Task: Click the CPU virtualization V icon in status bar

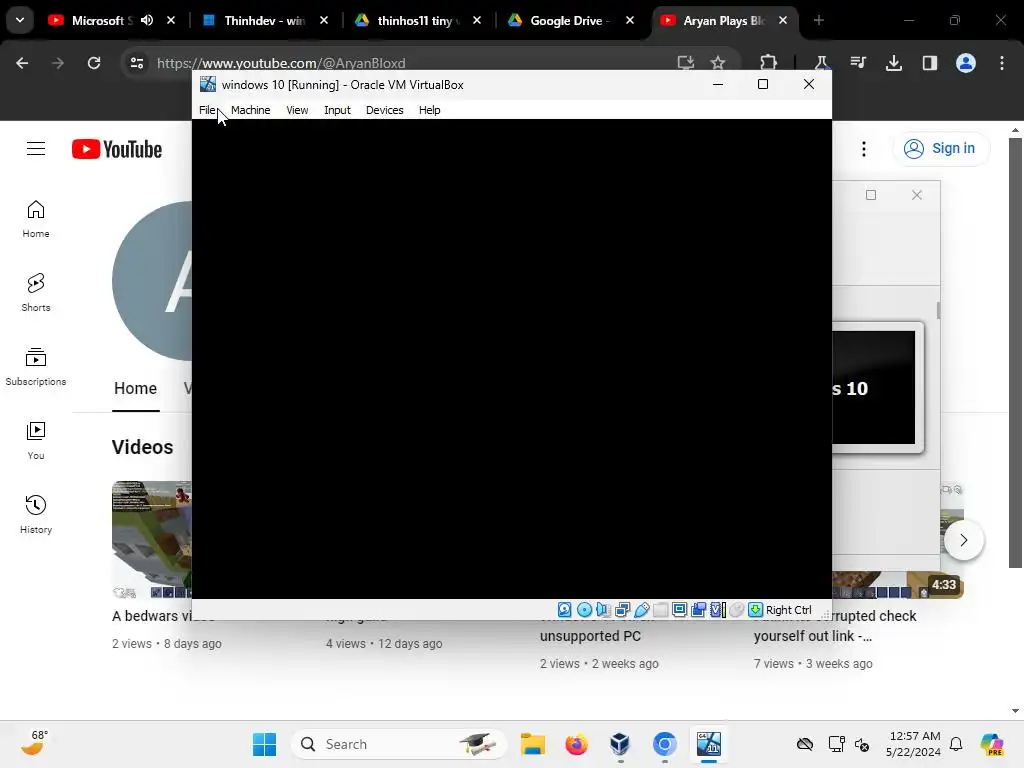Action: pyautogui.click(x=718, y=610)
